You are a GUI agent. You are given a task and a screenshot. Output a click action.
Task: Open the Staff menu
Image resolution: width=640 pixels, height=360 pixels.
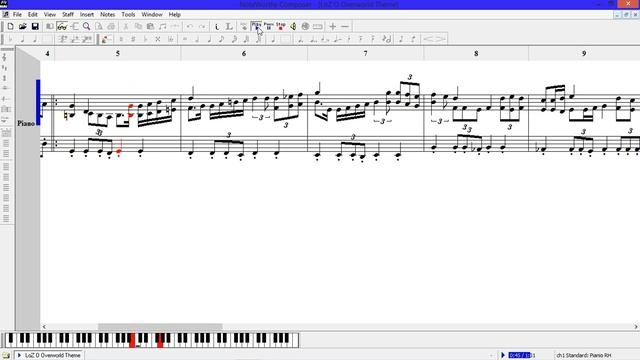tap(68, 14)
